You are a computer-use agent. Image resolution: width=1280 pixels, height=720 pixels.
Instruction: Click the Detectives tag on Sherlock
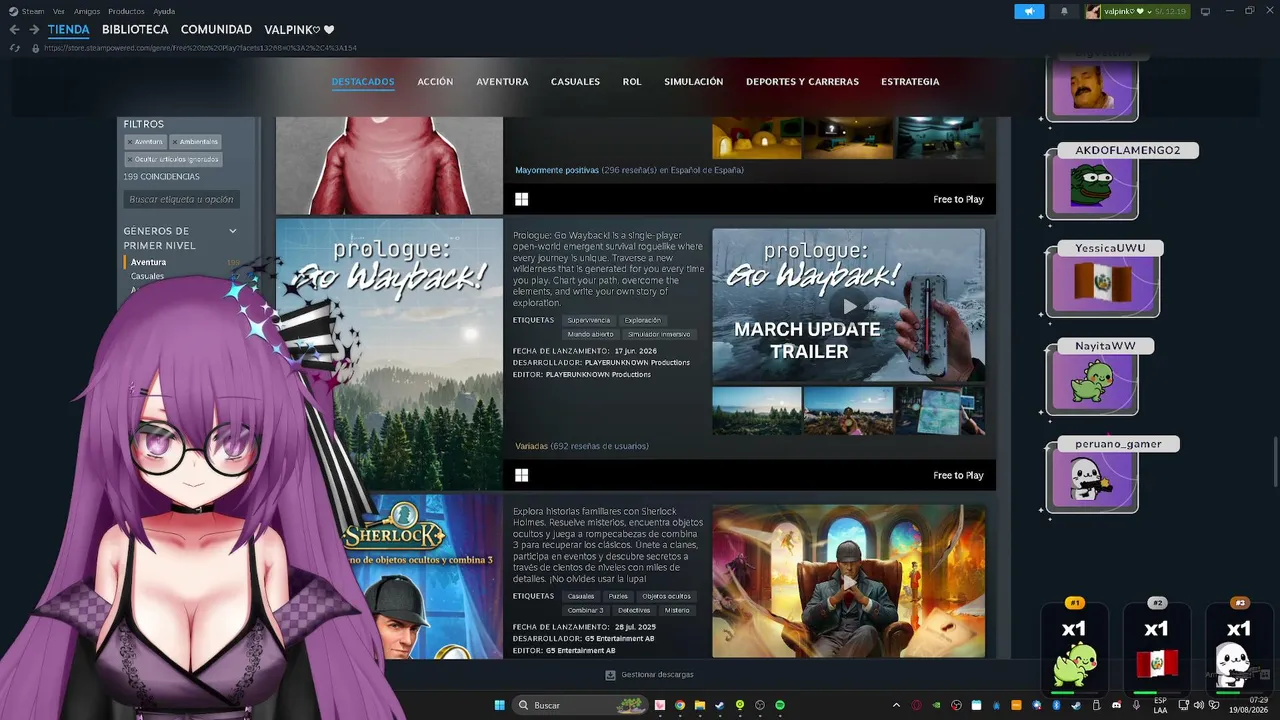pos(634,610)
